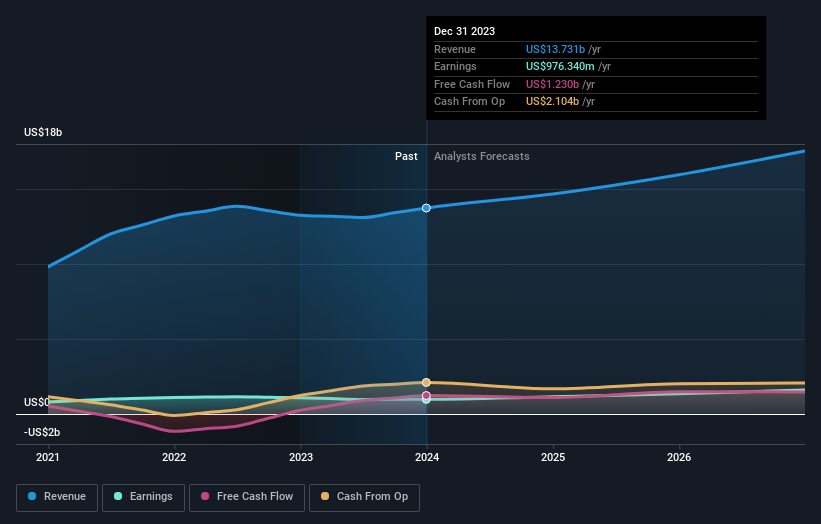The height and width of the screenshot is (524, 821).
Task: Click the Analysts Forecasts section label
Action: pos(481,156)
